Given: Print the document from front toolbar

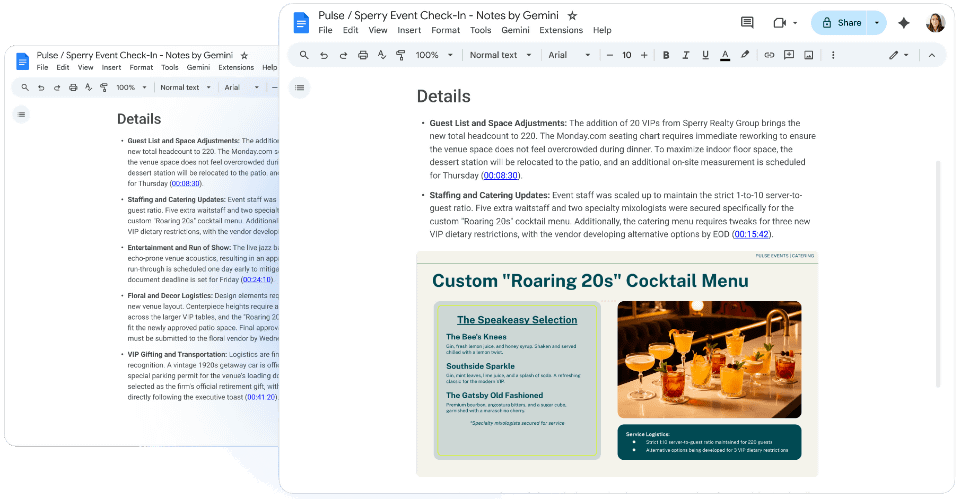Looking at the screenshot, I should tap(363, 55).
